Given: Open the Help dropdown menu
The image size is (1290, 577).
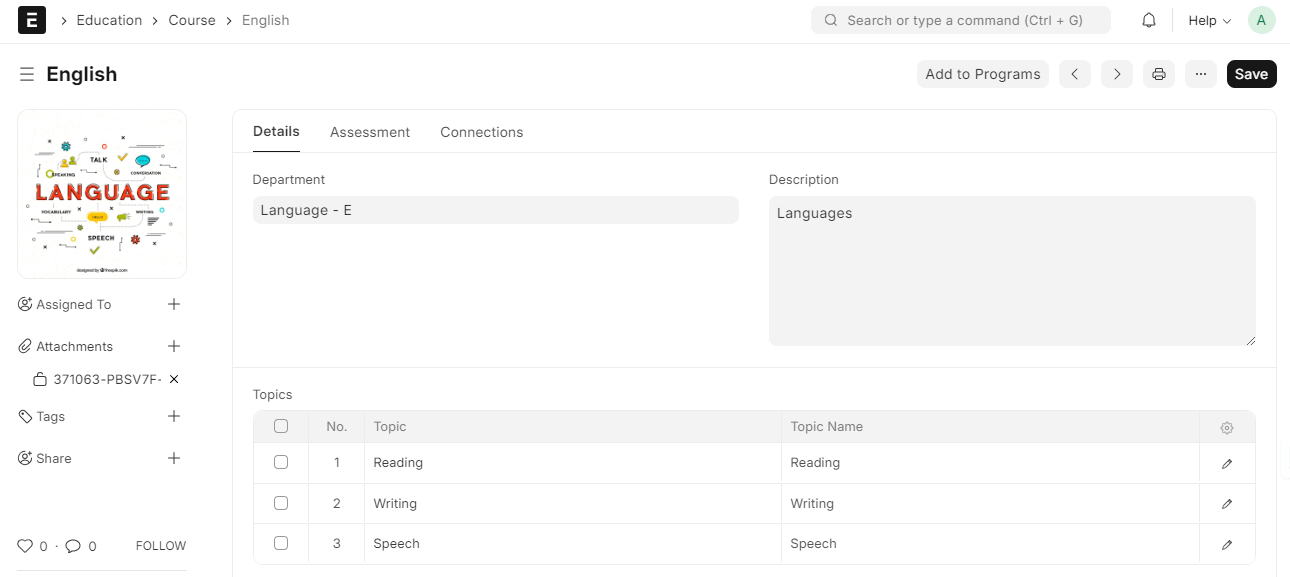Looking at the screenshot, I should click(x=1209, y=20).
